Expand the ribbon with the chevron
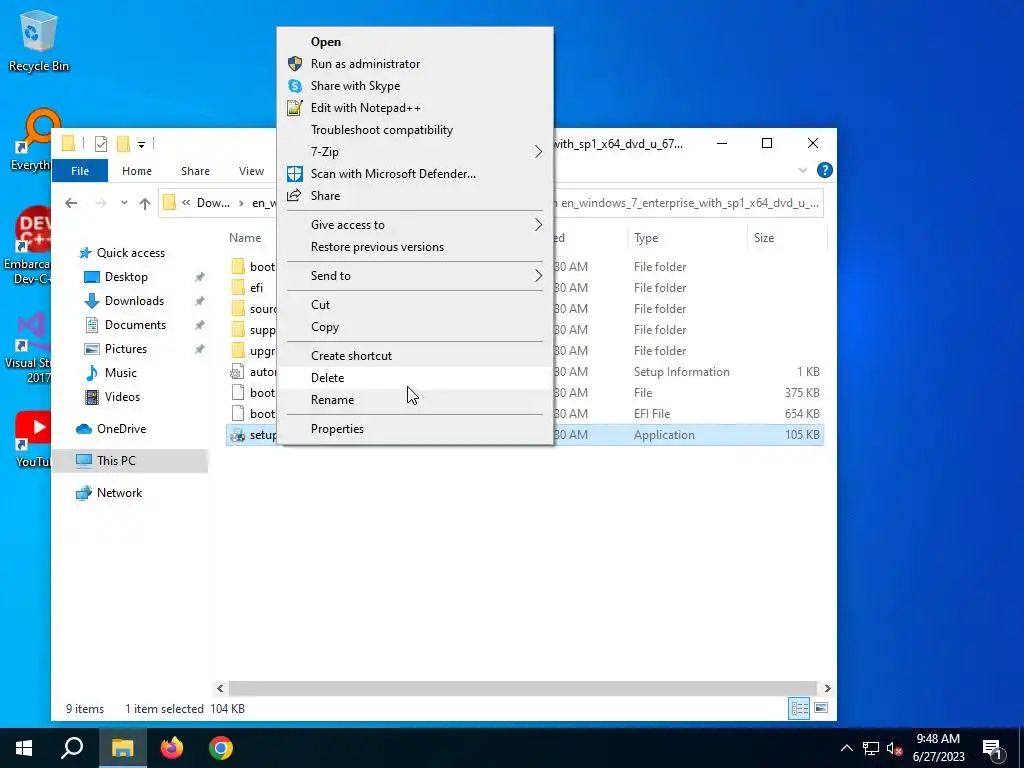The height and width of the screenshot is (768, 1024). (803, 170)
